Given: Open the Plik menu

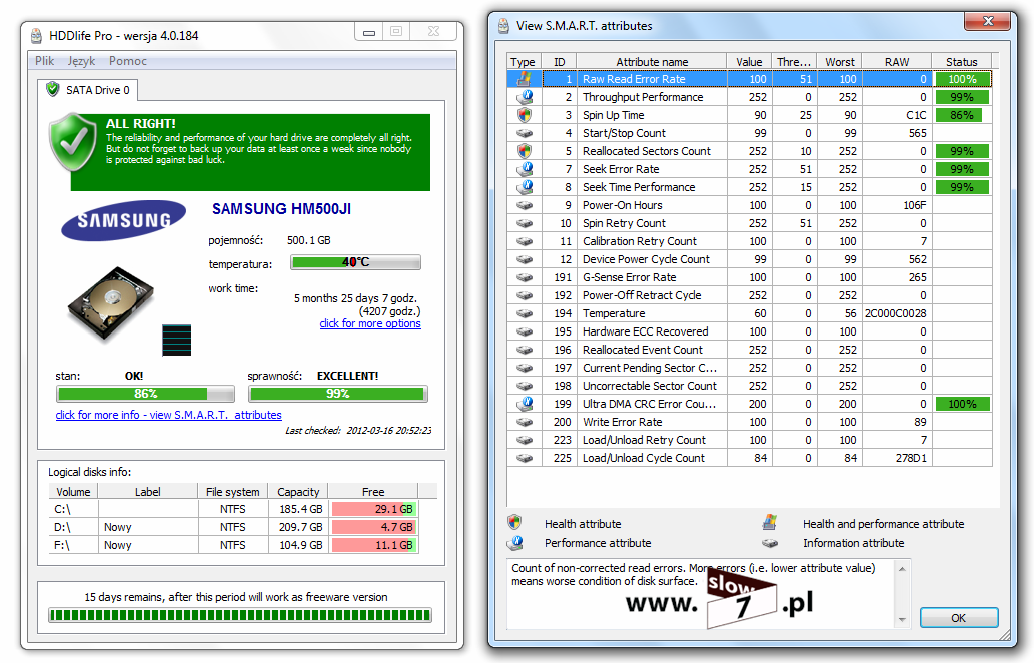Looking at the screenshot, I should pos(44,61).
